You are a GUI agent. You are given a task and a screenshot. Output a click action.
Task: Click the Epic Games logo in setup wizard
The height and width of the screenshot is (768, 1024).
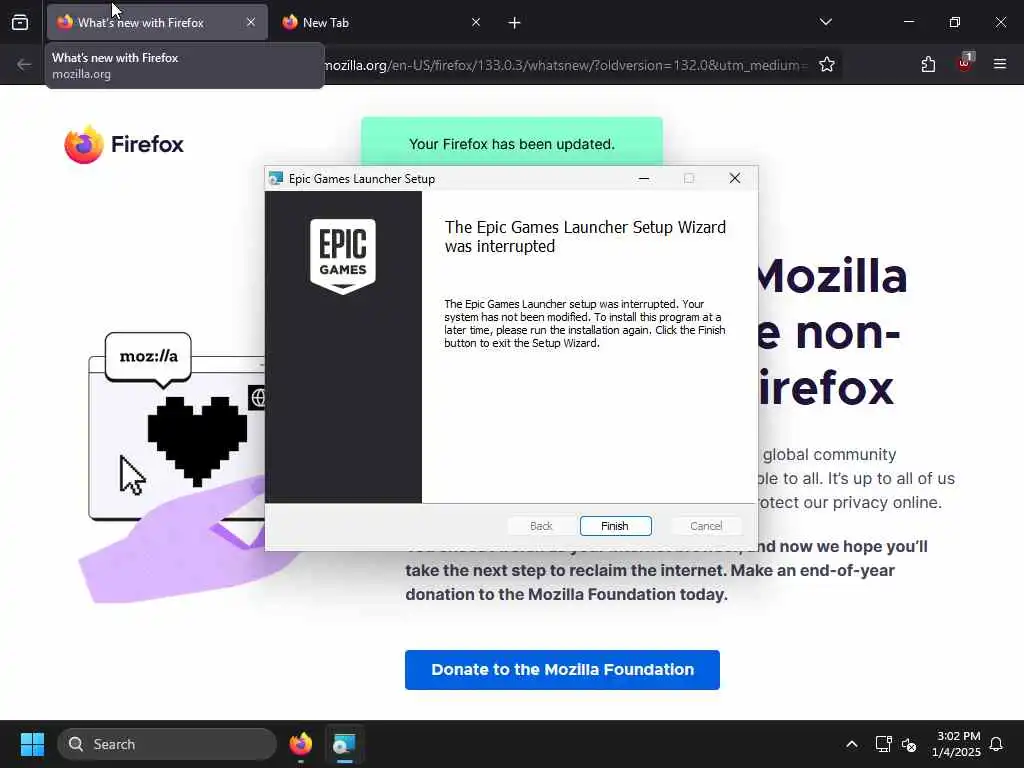coord(343,256)
